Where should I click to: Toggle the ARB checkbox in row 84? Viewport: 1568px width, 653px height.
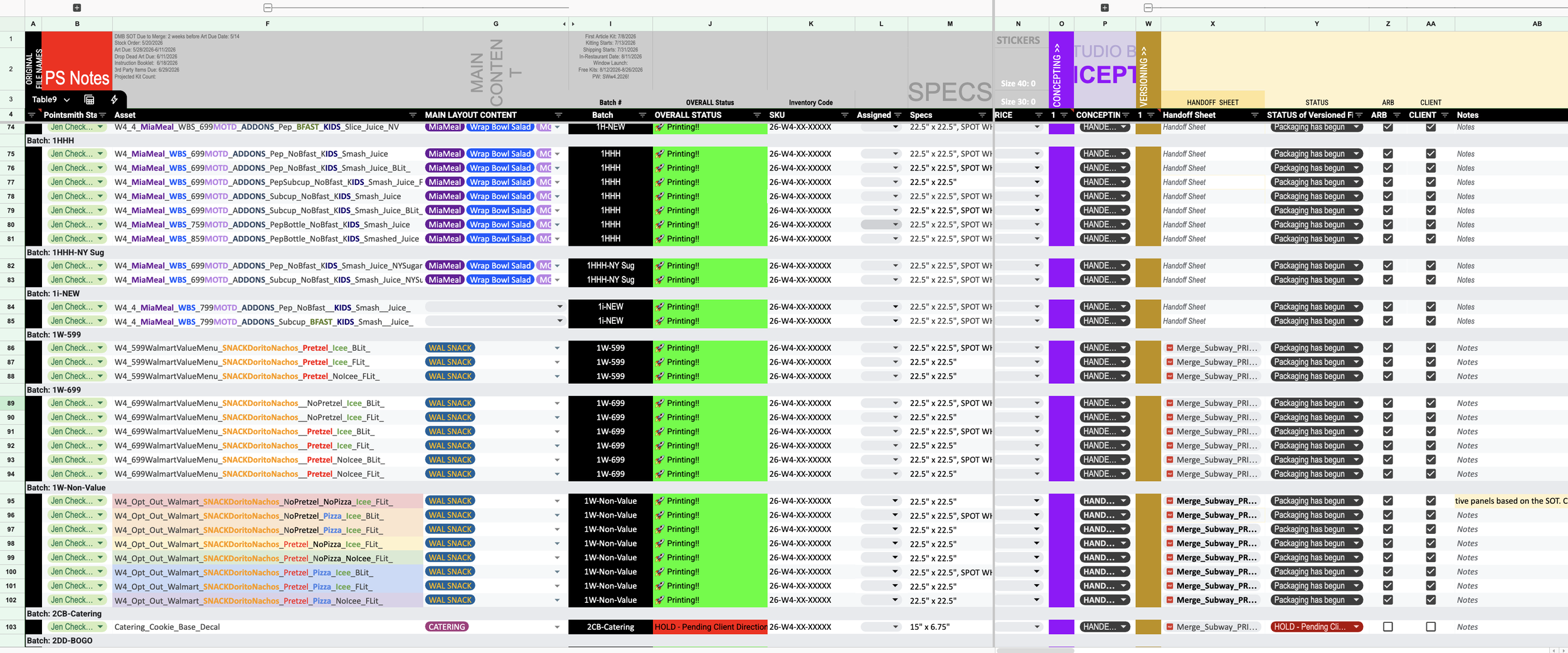(x=1388, y=307)
